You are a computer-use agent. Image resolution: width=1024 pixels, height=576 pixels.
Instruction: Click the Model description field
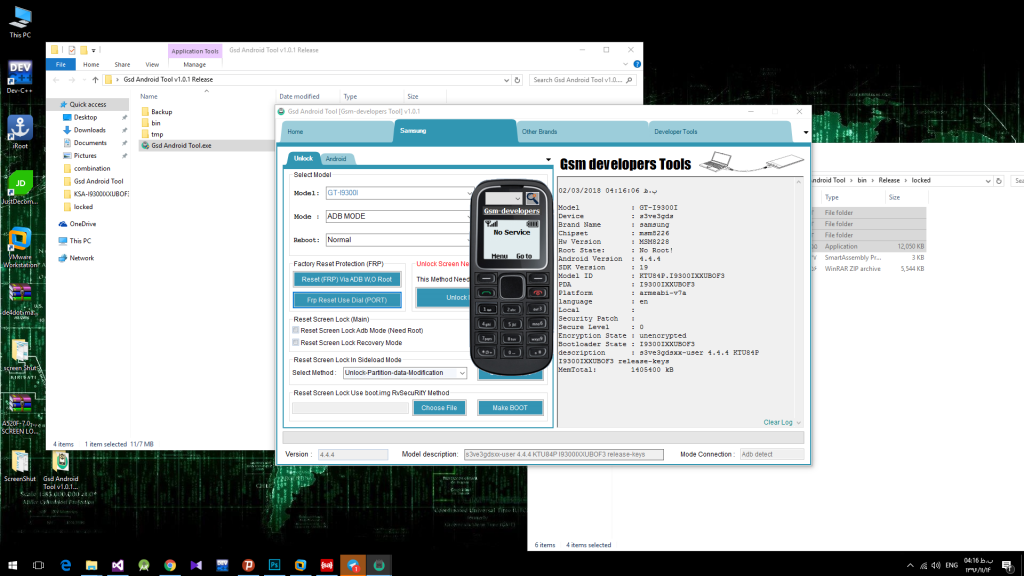click(x=564, y=455)
